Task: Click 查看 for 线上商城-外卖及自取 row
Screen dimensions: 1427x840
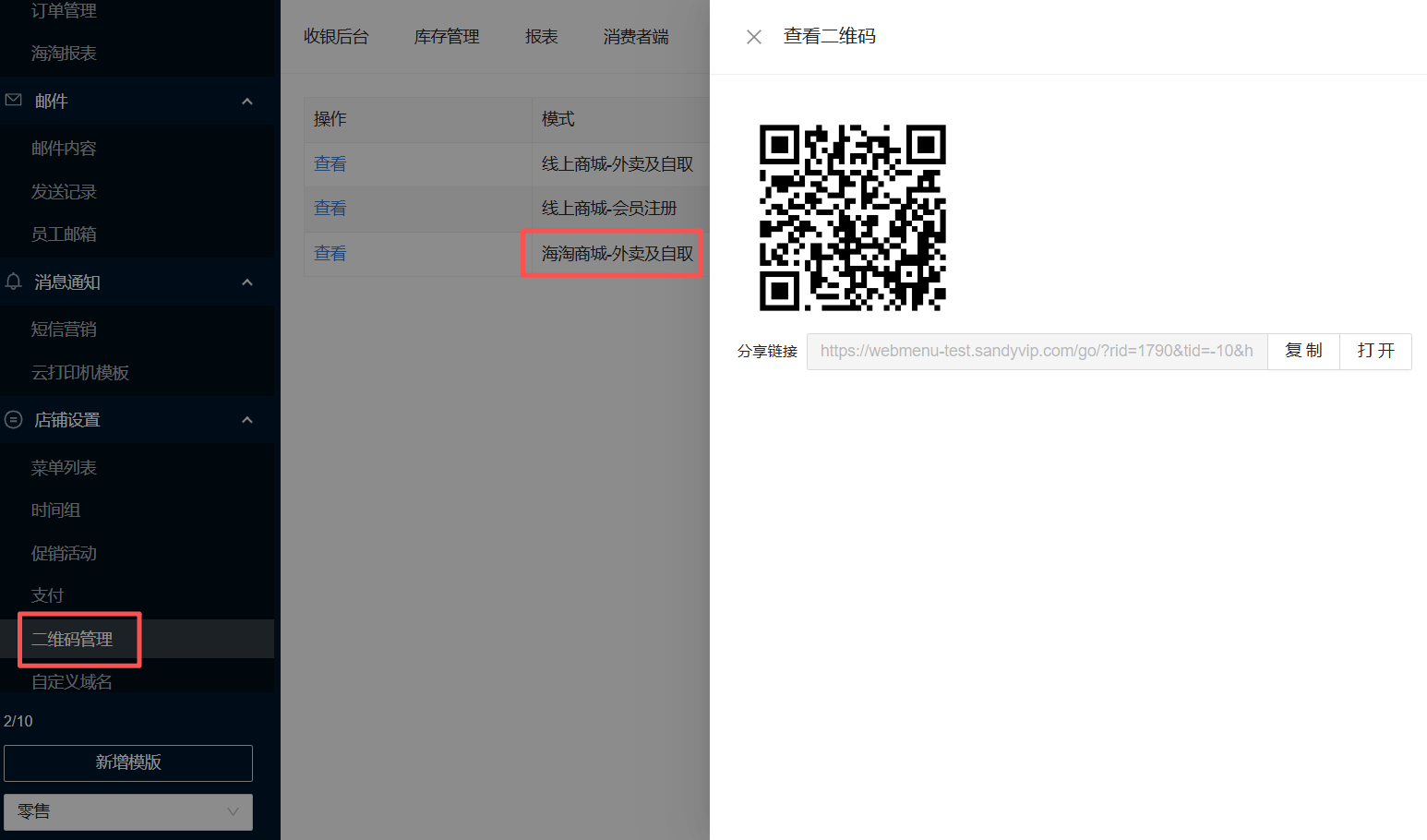Action: coord(330,164)
